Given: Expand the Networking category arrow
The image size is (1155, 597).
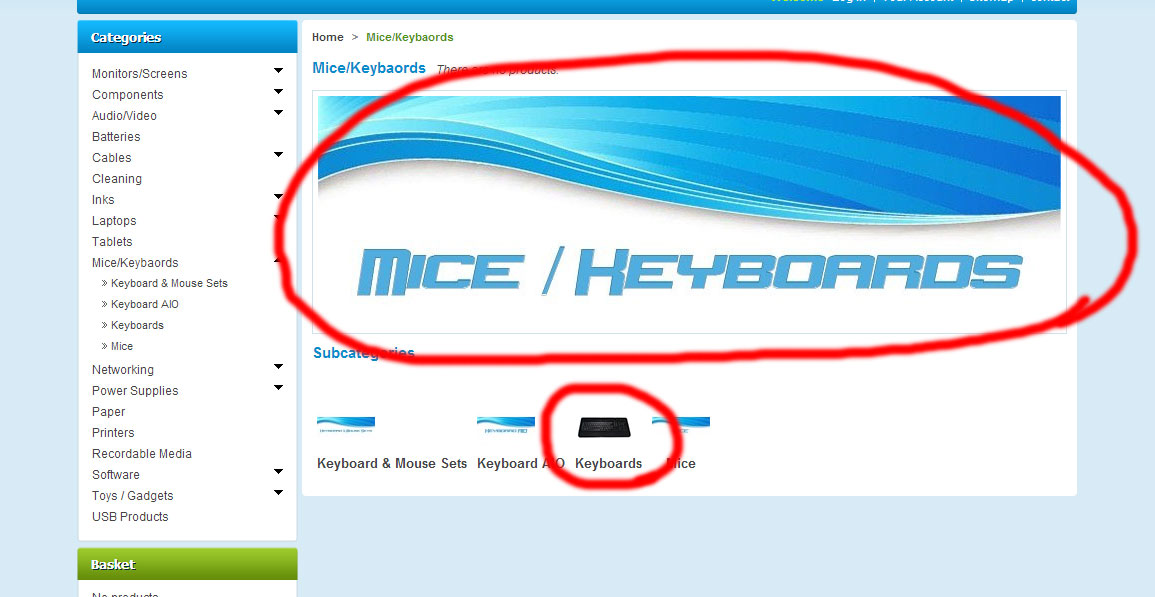Looking at the screenshot, I should 278,366.
